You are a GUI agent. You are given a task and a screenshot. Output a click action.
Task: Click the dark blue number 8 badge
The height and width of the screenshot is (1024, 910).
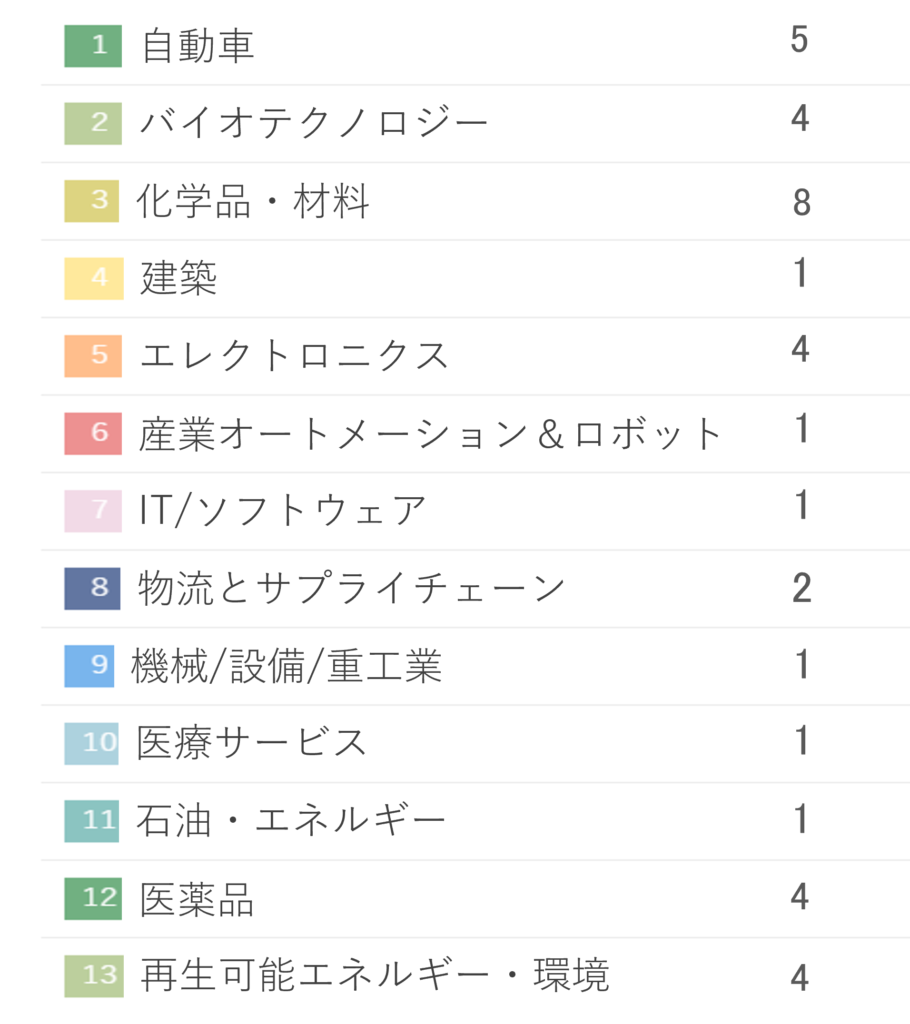tap(92, 588)
